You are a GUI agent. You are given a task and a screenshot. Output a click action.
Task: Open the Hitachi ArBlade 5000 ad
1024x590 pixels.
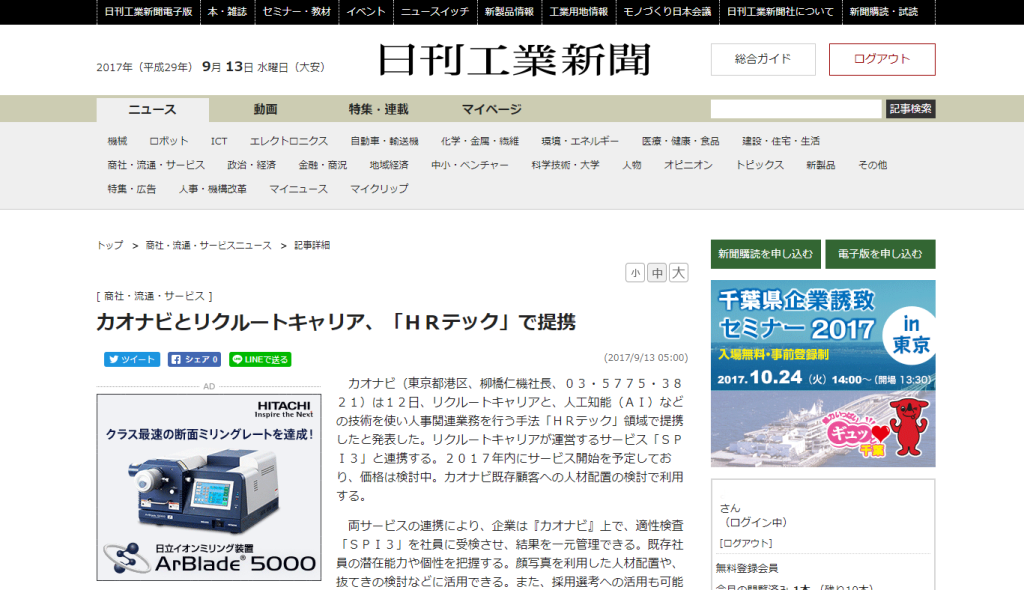pos(209,487)
